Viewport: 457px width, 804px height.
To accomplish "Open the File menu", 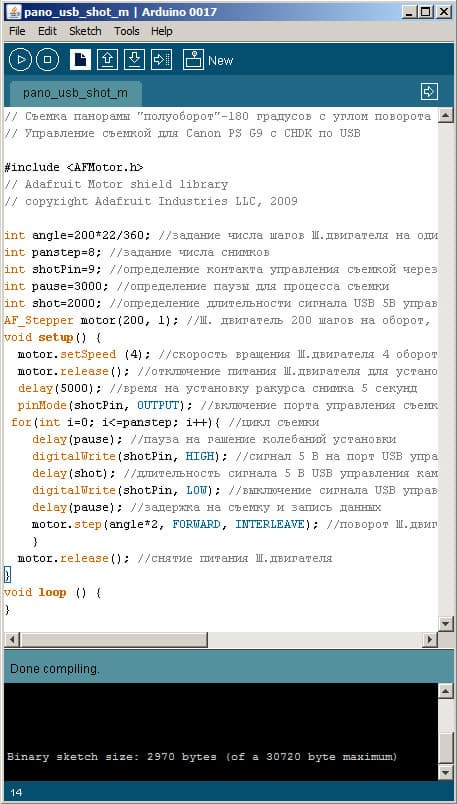I will (17, 31).
